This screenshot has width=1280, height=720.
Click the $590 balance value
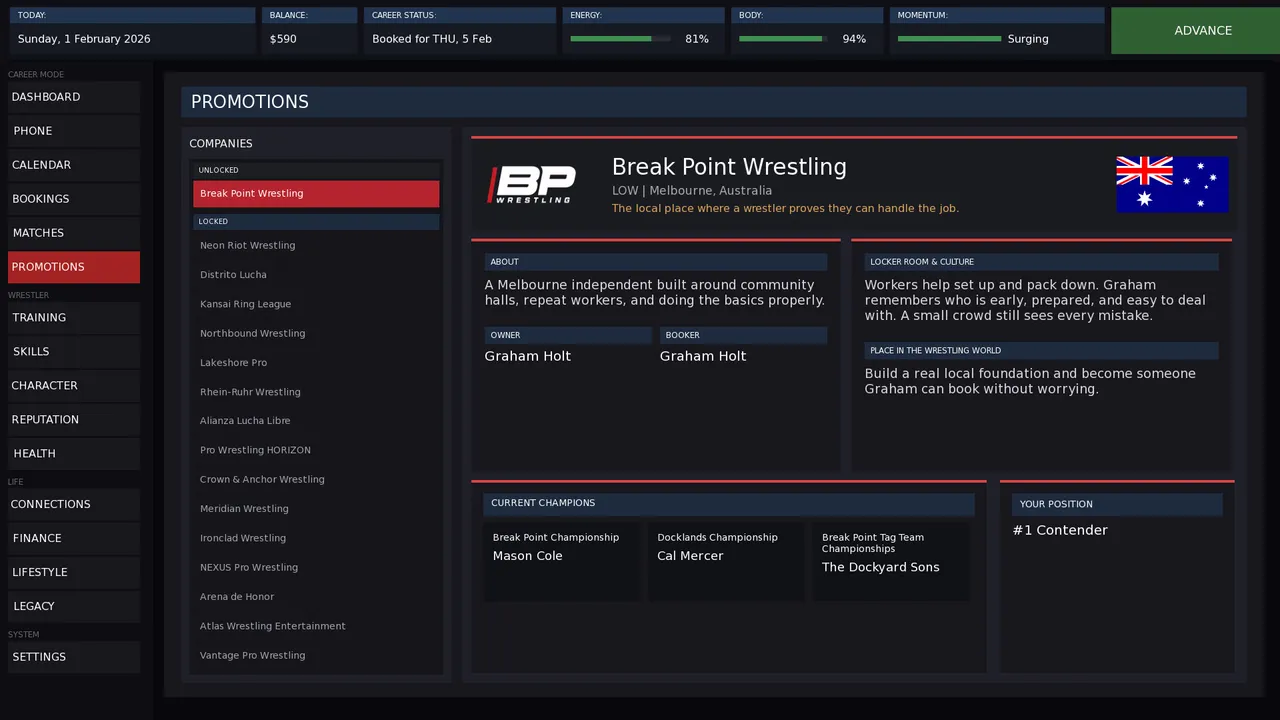pos(283,39)
